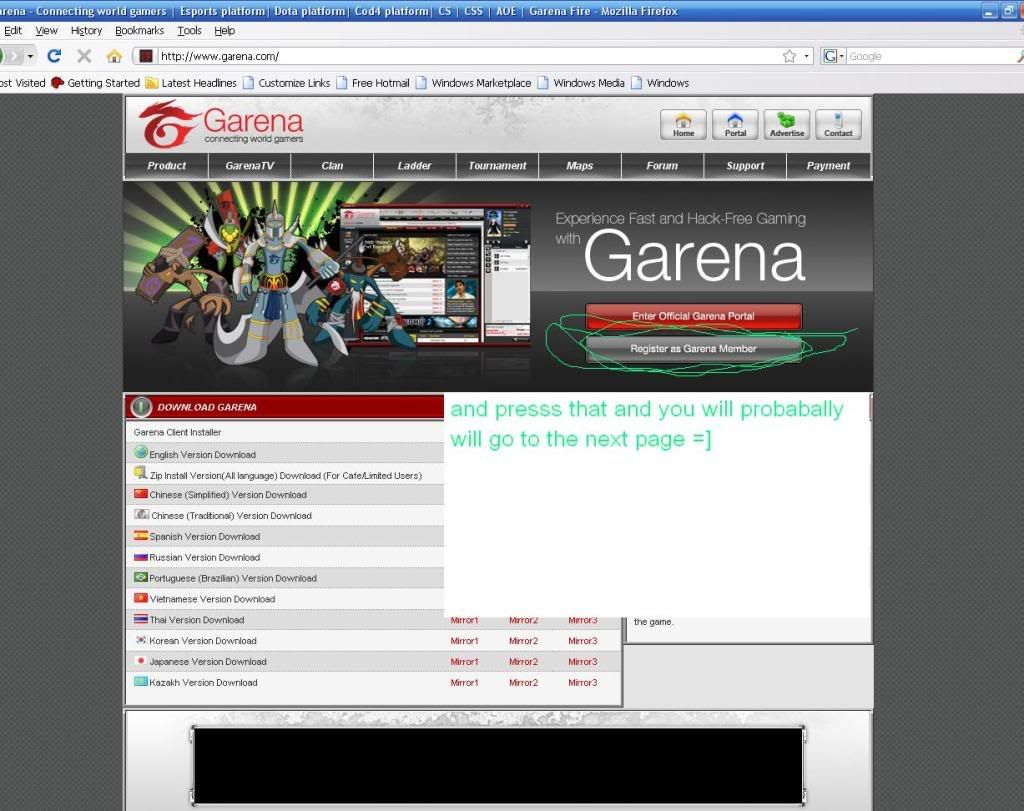Open the History menu
Image resolution: width=1024 pixels, height=811 pixels.
86,31
